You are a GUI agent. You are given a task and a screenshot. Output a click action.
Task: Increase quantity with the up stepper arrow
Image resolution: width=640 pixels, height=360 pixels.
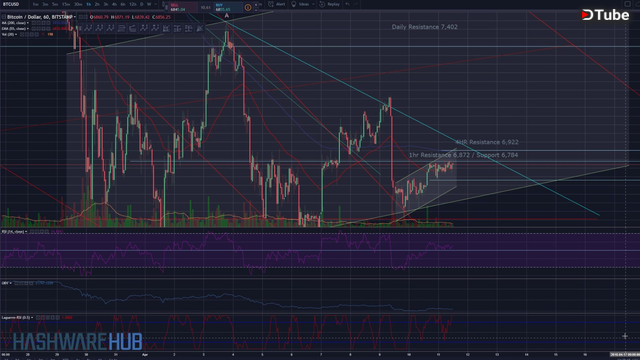coord(256,4)
